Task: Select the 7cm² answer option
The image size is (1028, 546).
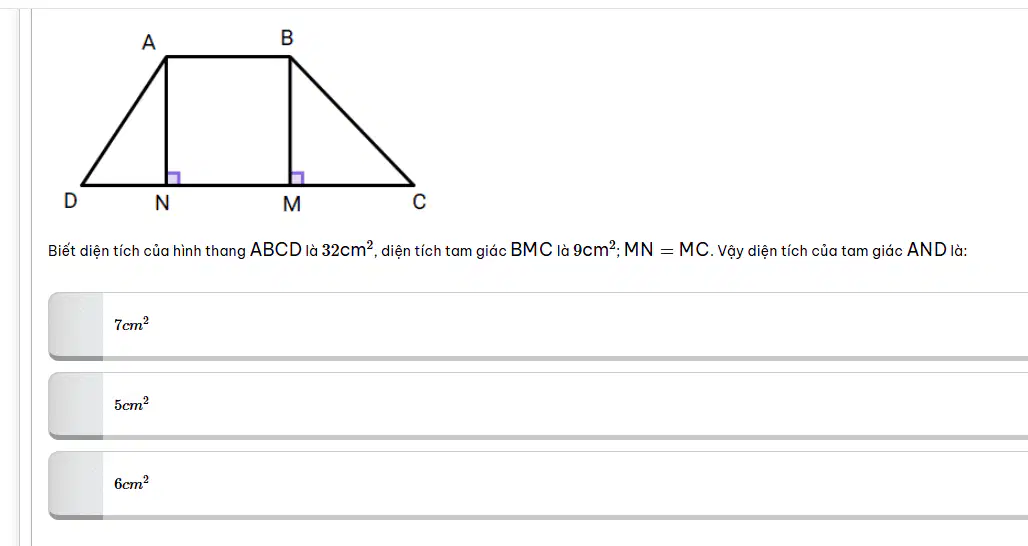Action: 538,326
